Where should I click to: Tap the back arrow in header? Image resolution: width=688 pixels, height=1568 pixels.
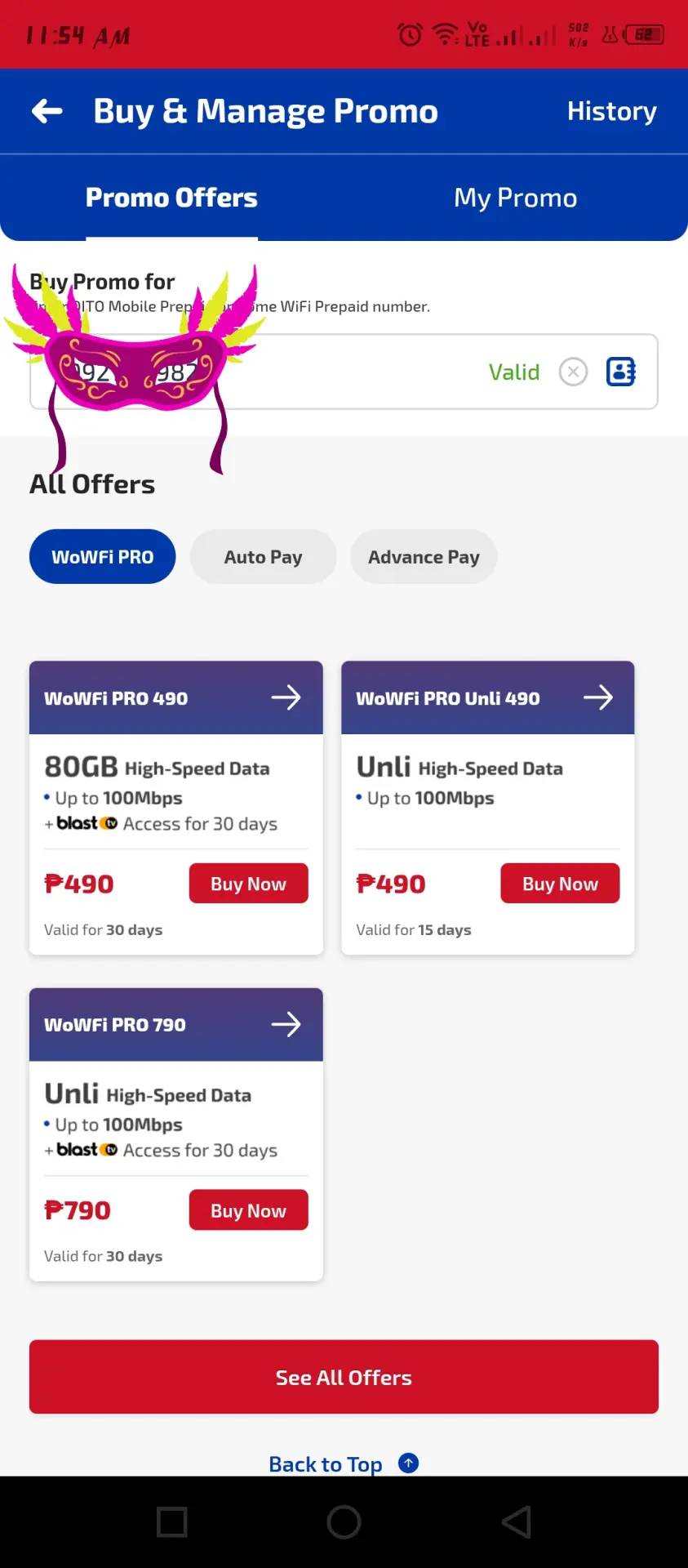(x=47, y=111)
